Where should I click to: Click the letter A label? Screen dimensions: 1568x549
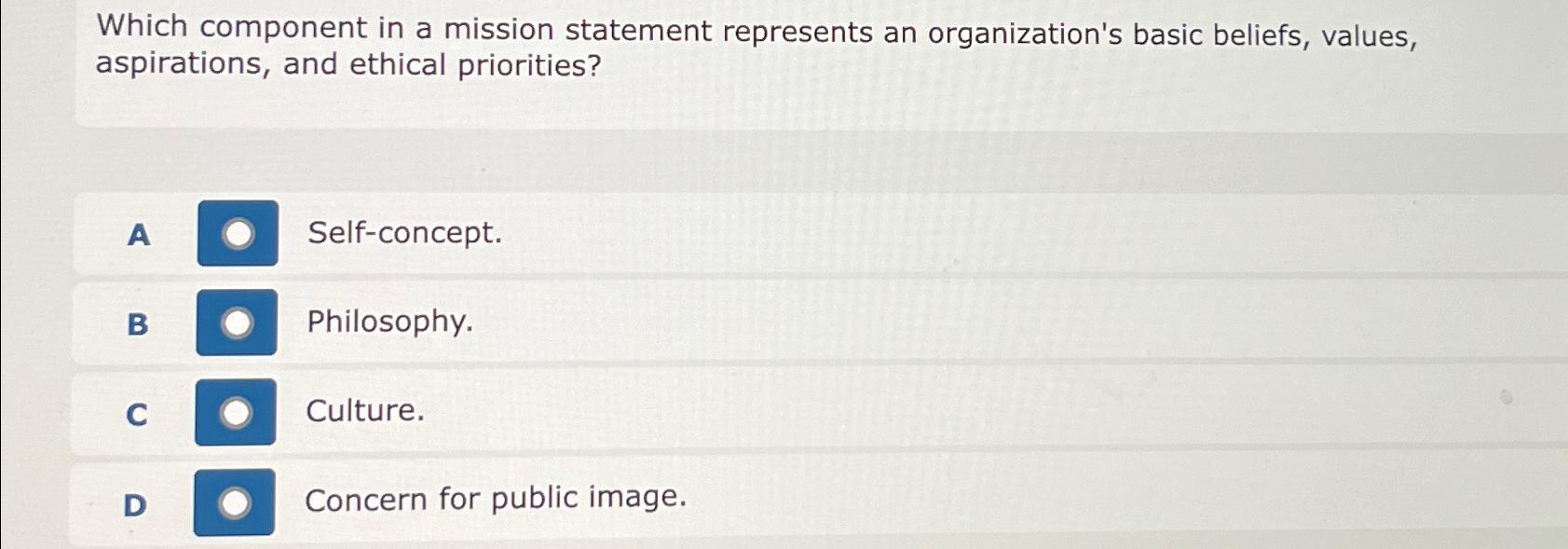pos(138,236)
